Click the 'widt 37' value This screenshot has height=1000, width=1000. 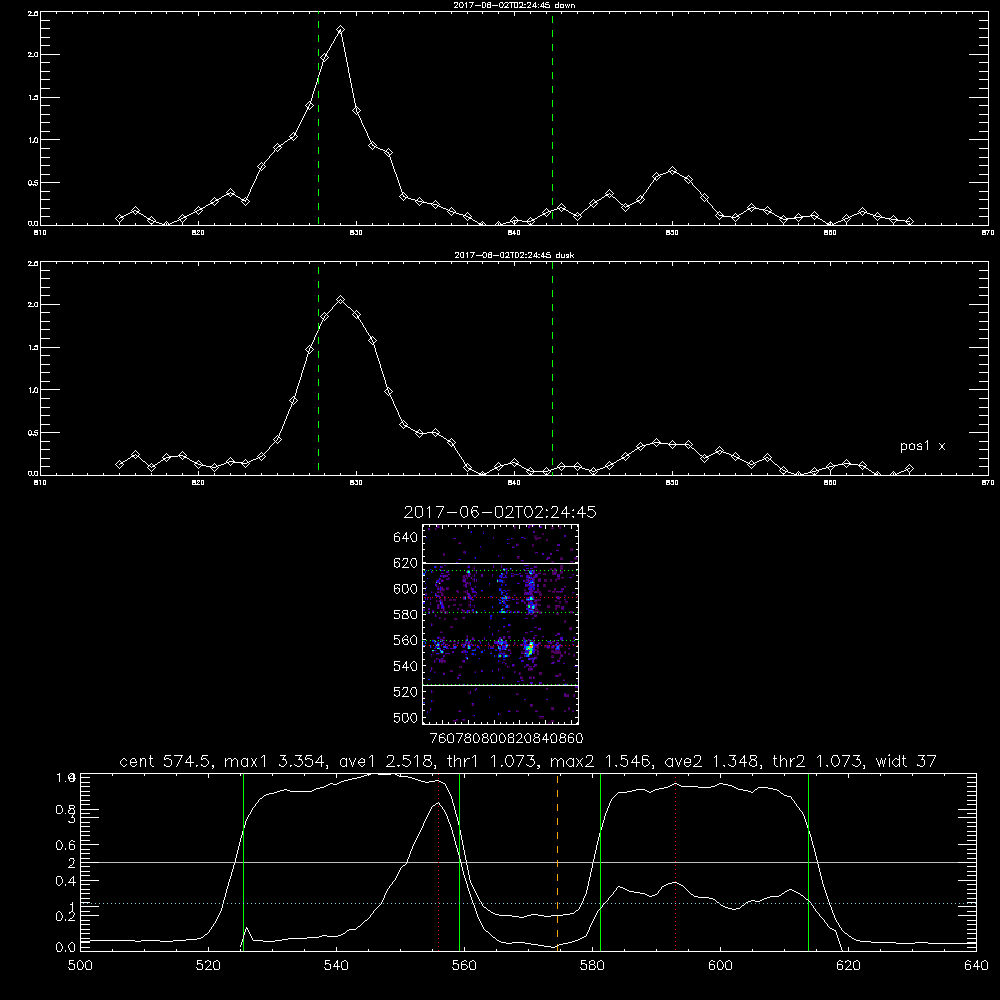(x=906, y=761)
